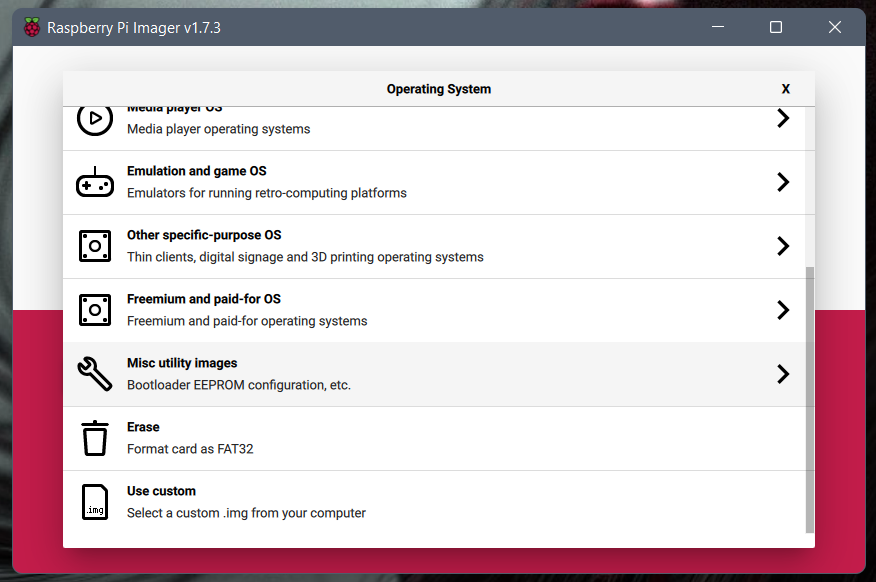Expand Media player OS chevron arrow
The height and width of the screenshot is (582, 876).
[x=783, y=119]
